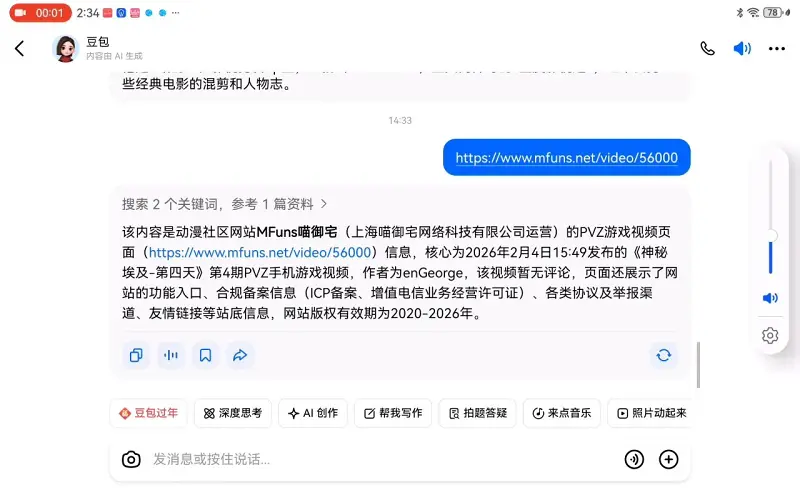
Task: Switch to voice input mode icon
Action: tap(634, 459)
